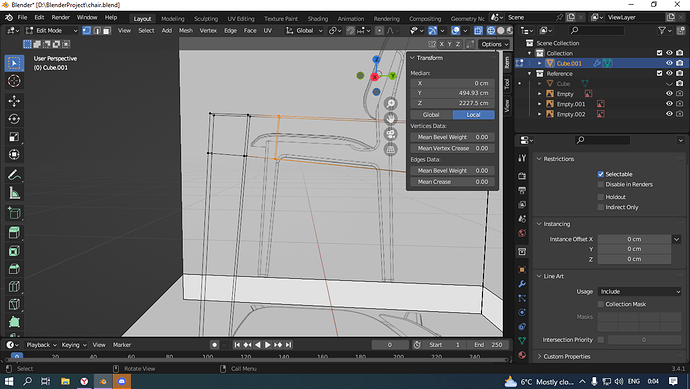Select the Move tool in toolbar
The image size is (690, 389).
(14, 101)
